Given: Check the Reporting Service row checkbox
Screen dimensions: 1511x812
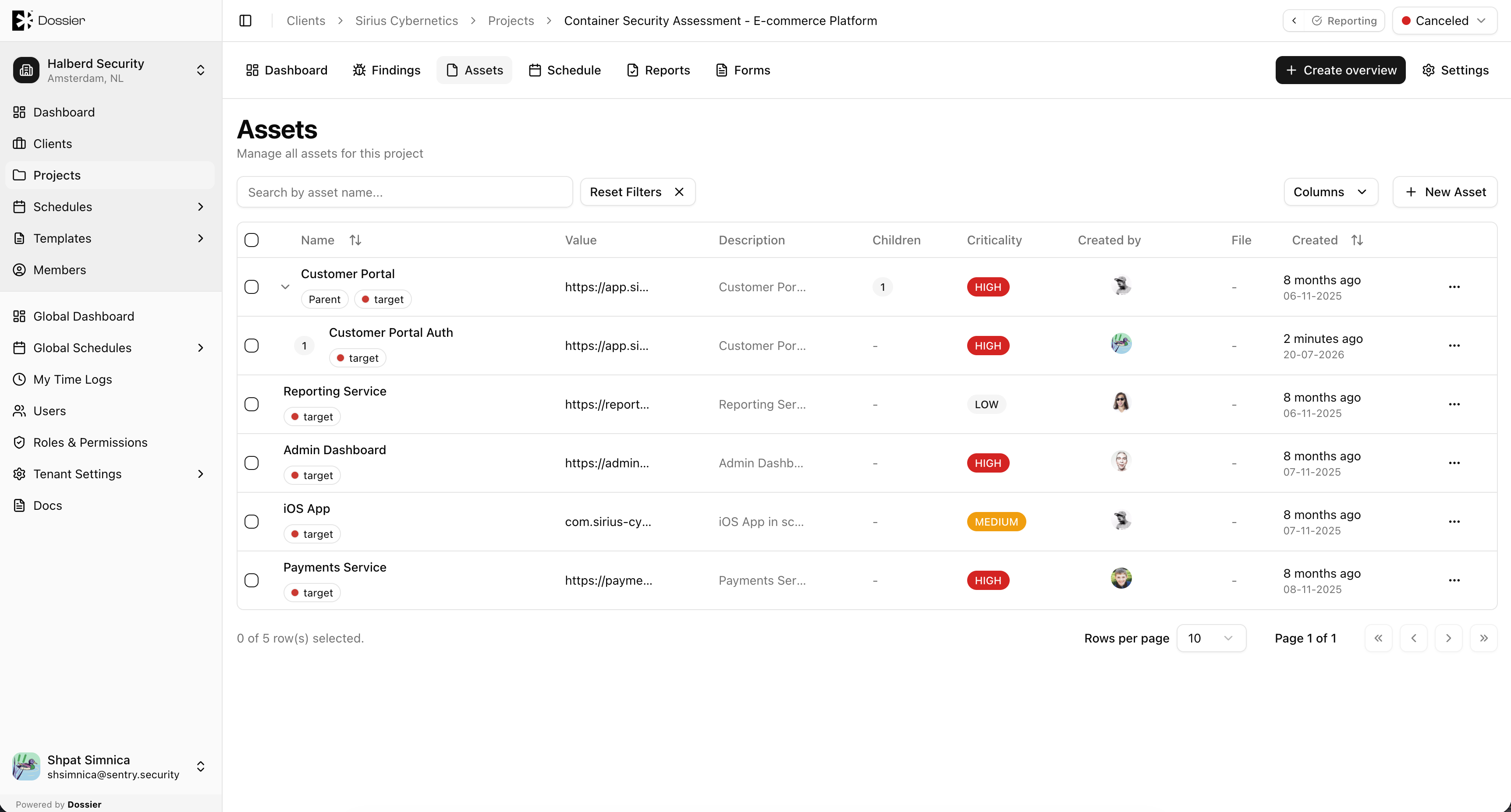Looking at the screenshot, I should 252,404.
